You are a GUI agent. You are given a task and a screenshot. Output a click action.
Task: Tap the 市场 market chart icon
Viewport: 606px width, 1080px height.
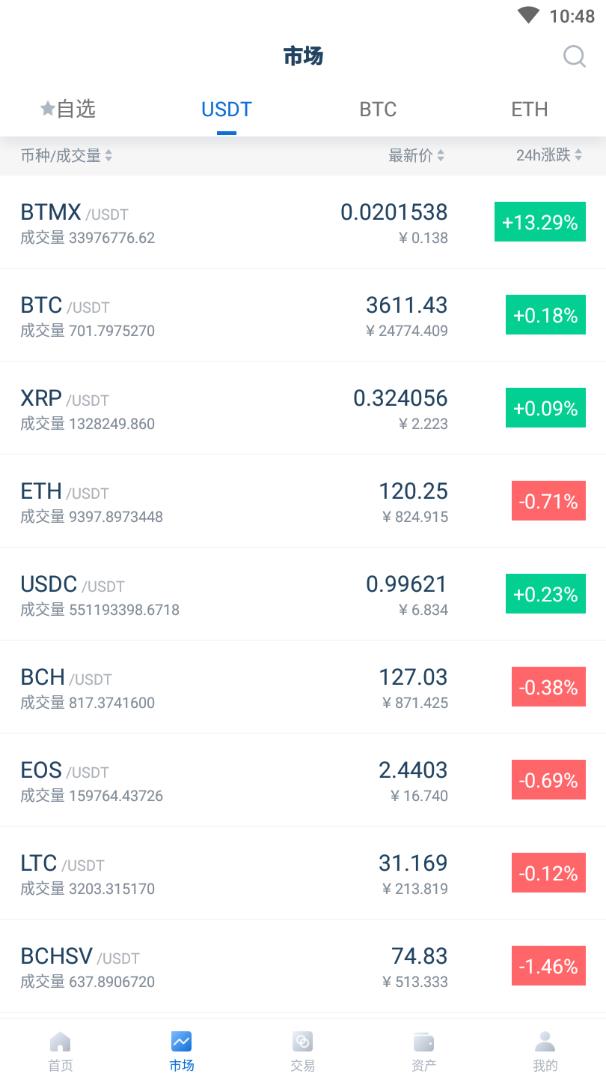coord(181,1041)
